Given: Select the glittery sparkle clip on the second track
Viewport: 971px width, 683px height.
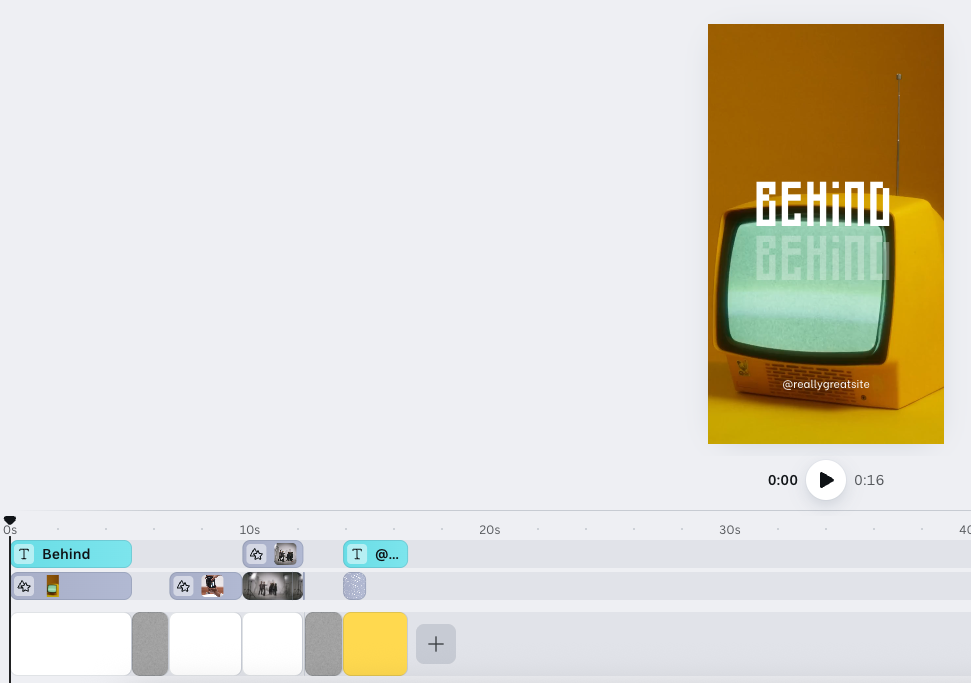Looking at the screenshot, I should (355, 586).
